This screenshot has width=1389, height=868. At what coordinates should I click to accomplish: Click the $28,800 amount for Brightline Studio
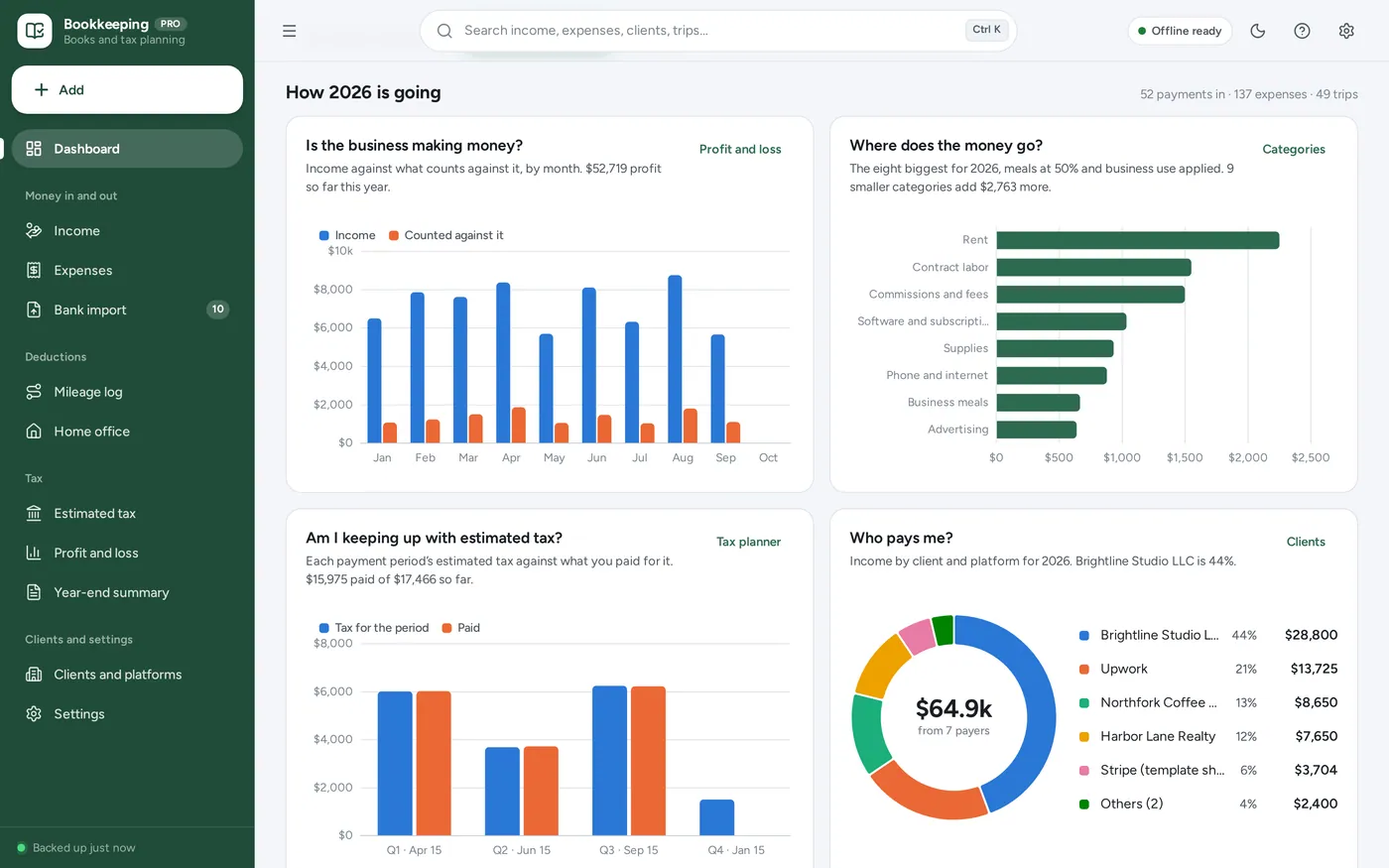(x=1311, y=635)
